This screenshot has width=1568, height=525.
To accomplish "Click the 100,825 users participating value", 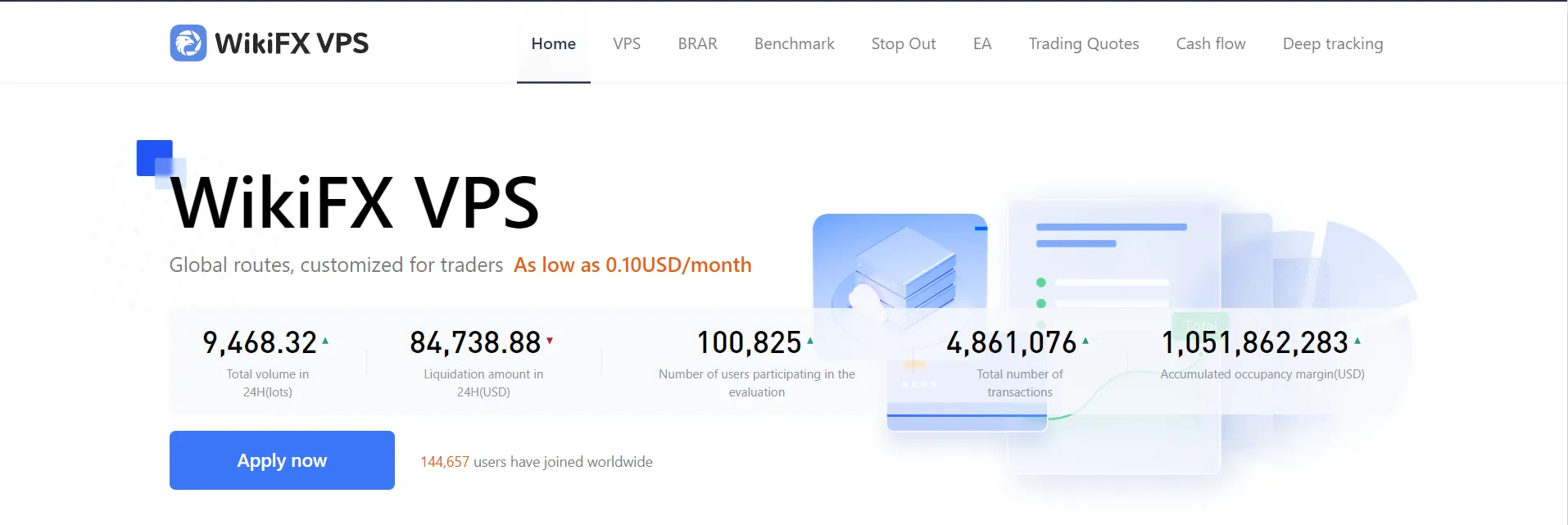I will [x=749, y=342].
